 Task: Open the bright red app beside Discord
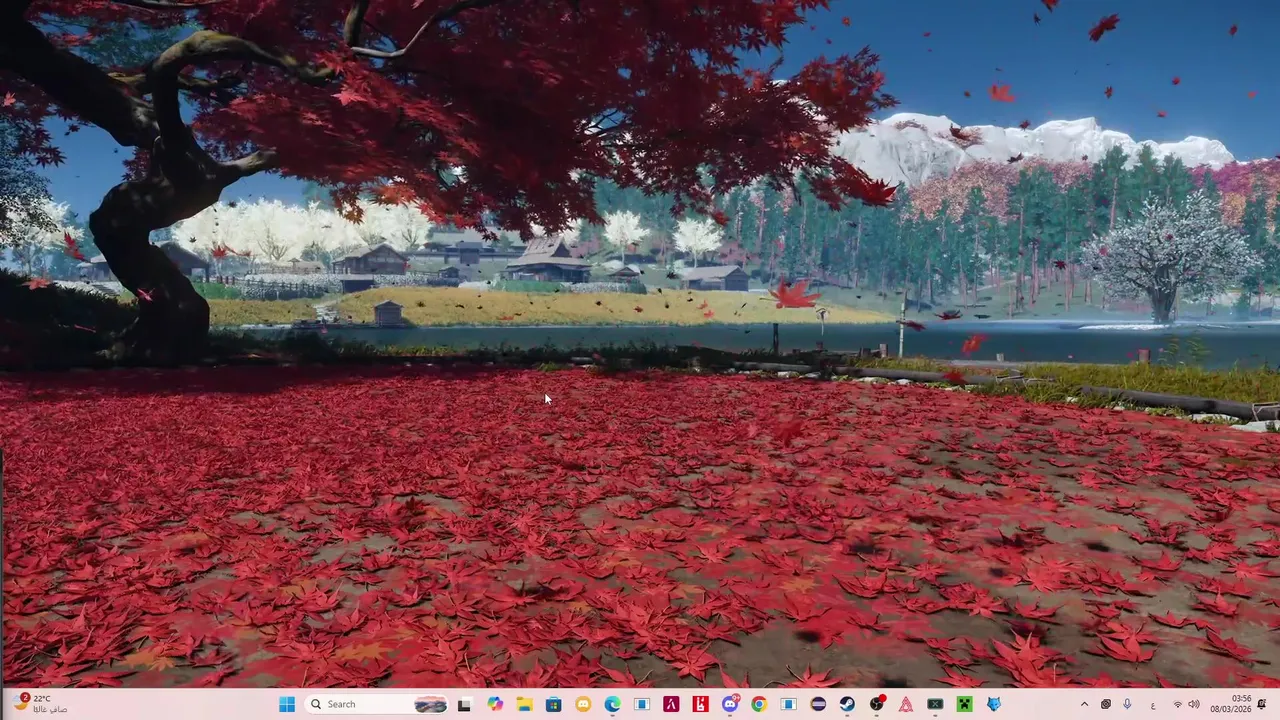pos(700,704)
